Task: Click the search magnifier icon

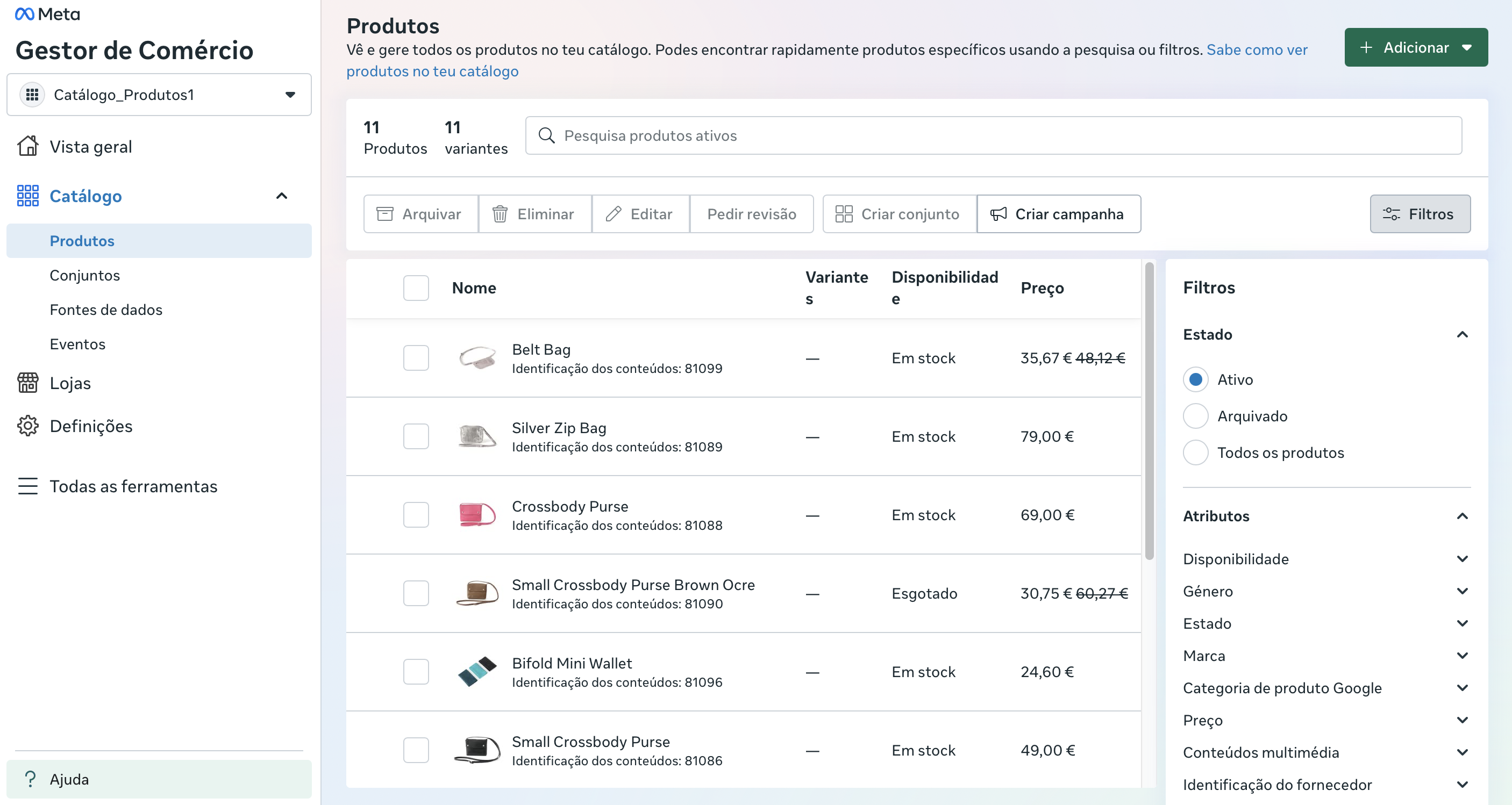Action: 546,135
